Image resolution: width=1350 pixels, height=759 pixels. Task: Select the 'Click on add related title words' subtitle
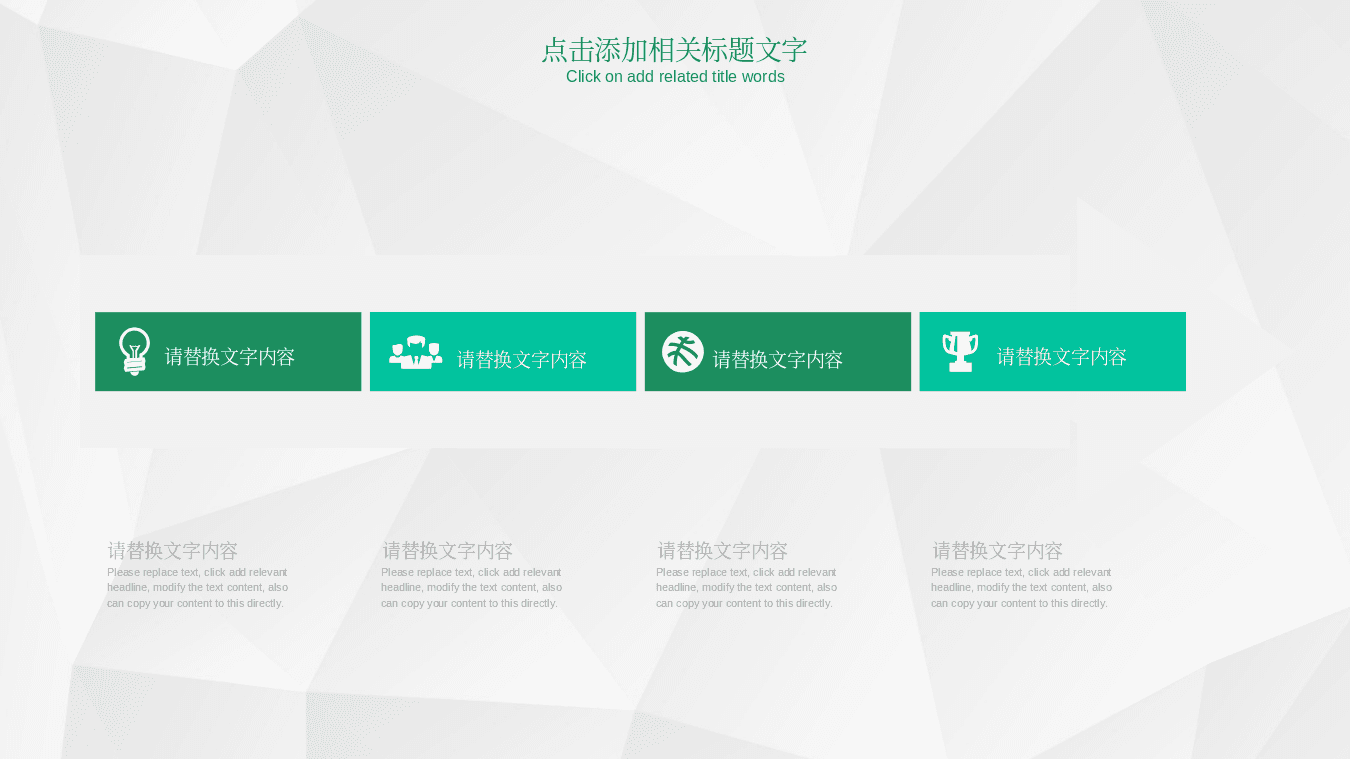point(675,77)
